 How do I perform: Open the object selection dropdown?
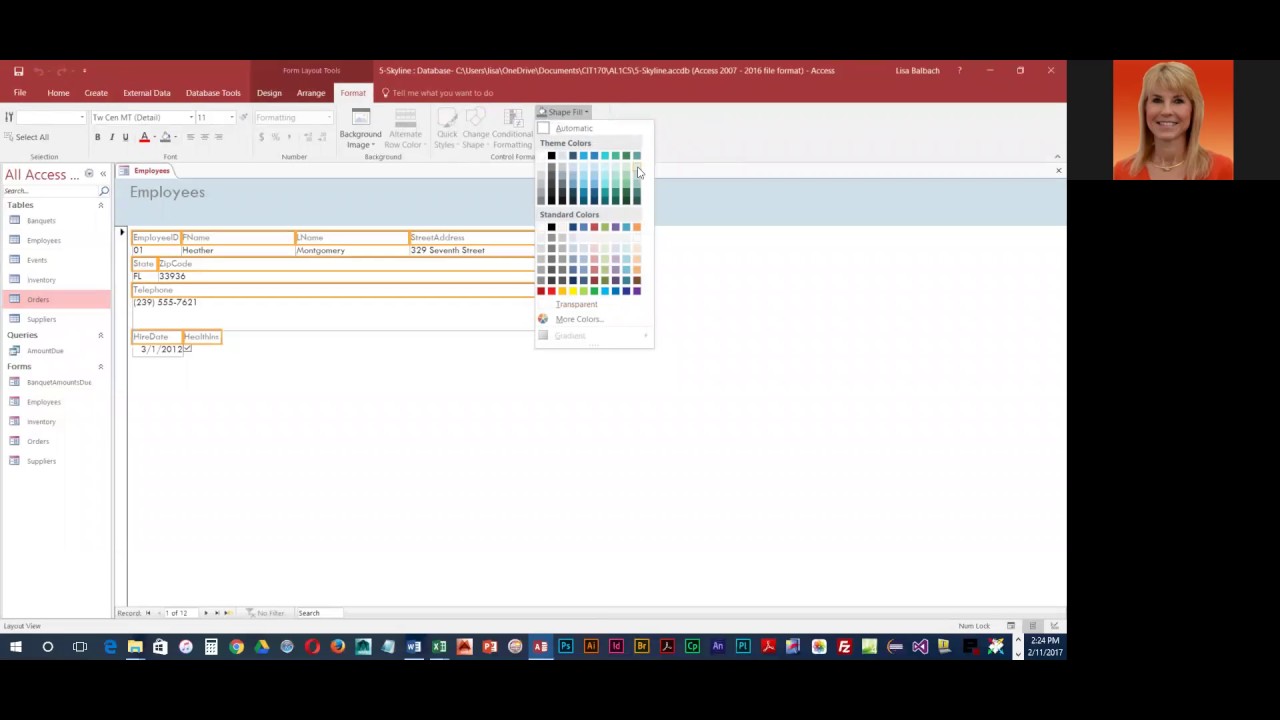[82, 118]
